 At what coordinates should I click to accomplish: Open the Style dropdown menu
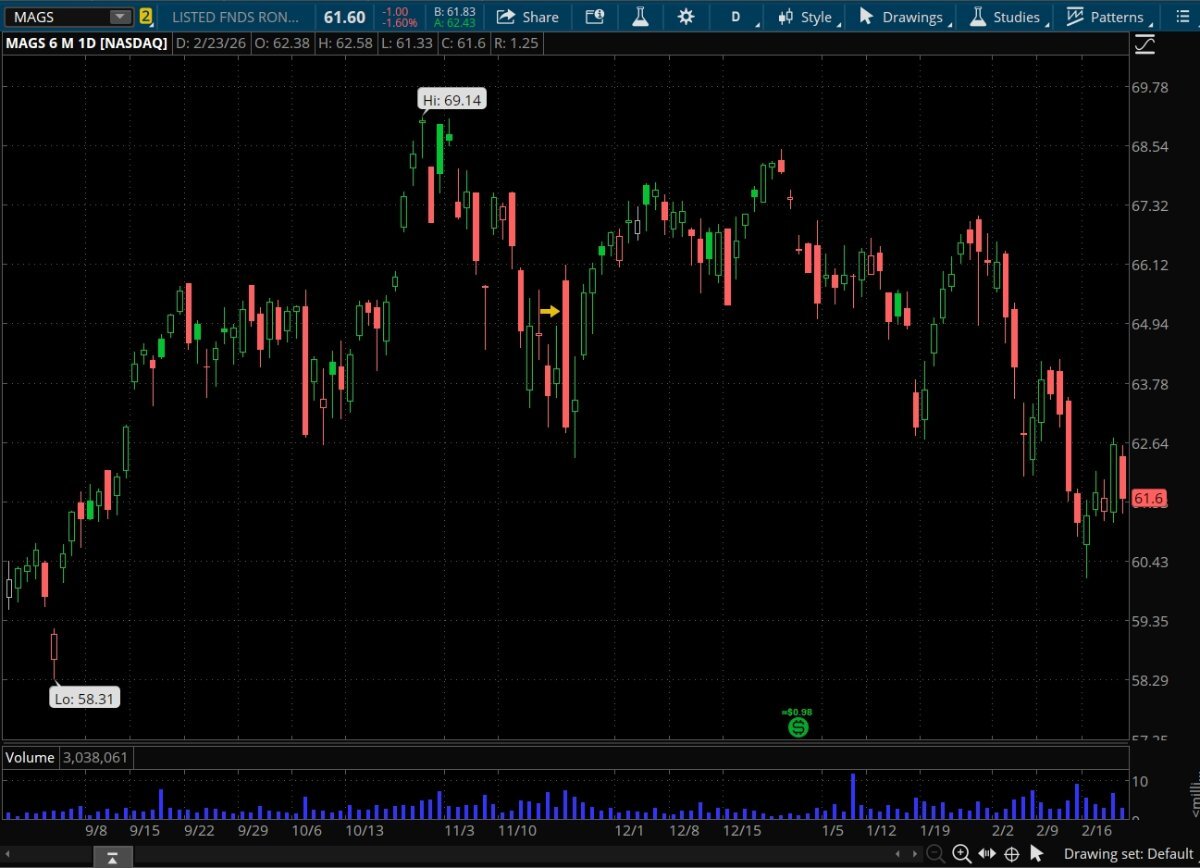(x=808, y=17)
